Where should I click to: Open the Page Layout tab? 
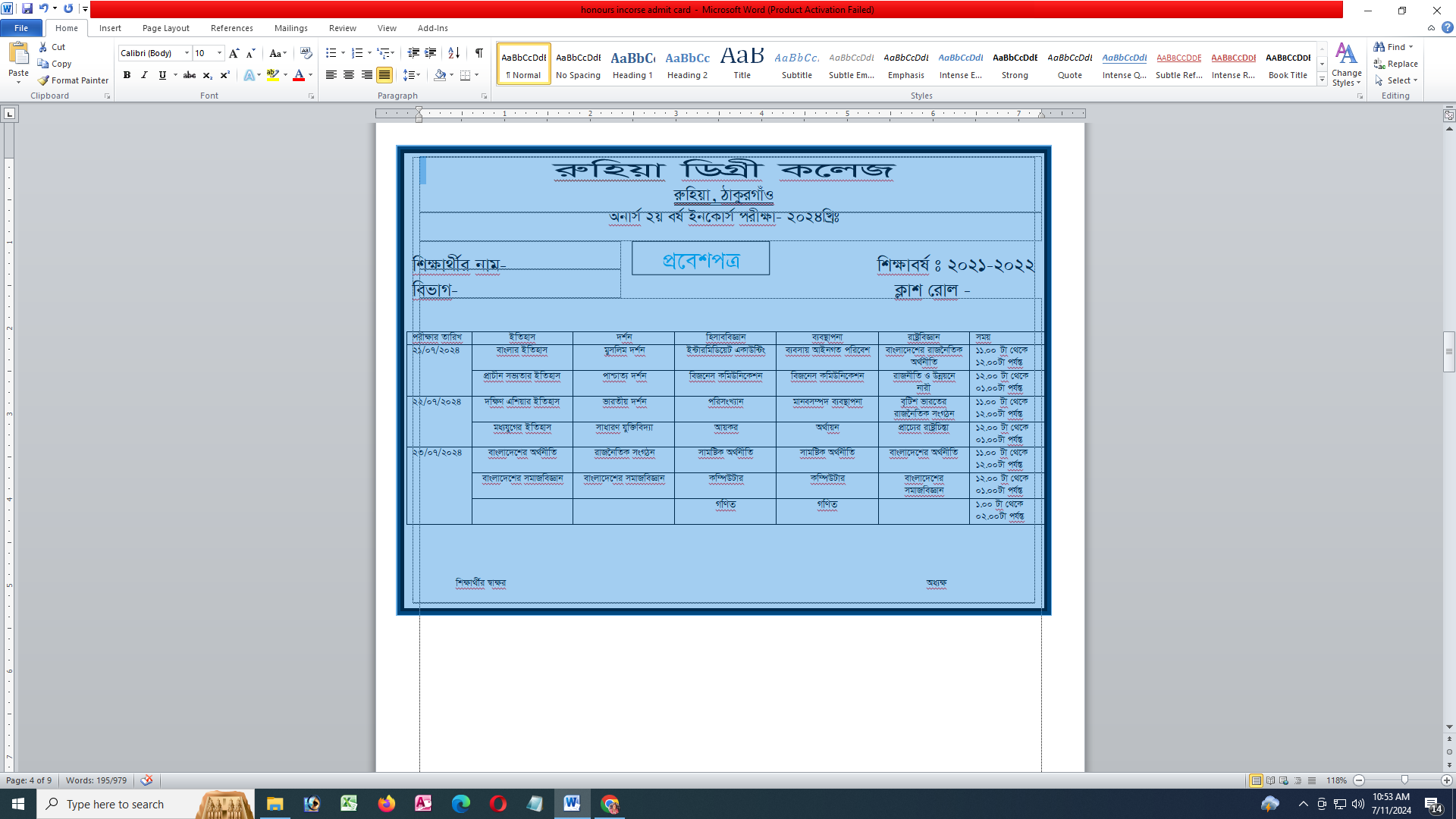pos(165,28)
